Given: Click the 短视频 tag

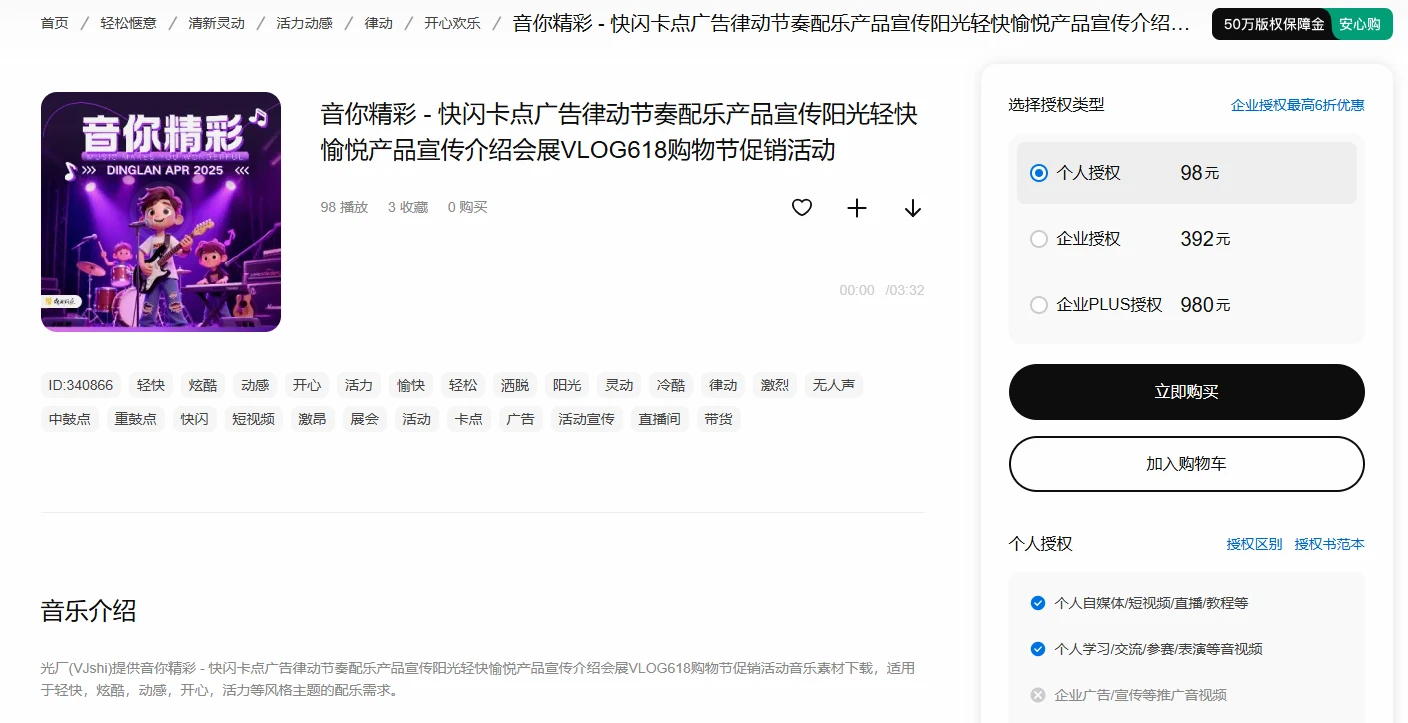Looking at the screenshot, I should (x=254, y=419).
